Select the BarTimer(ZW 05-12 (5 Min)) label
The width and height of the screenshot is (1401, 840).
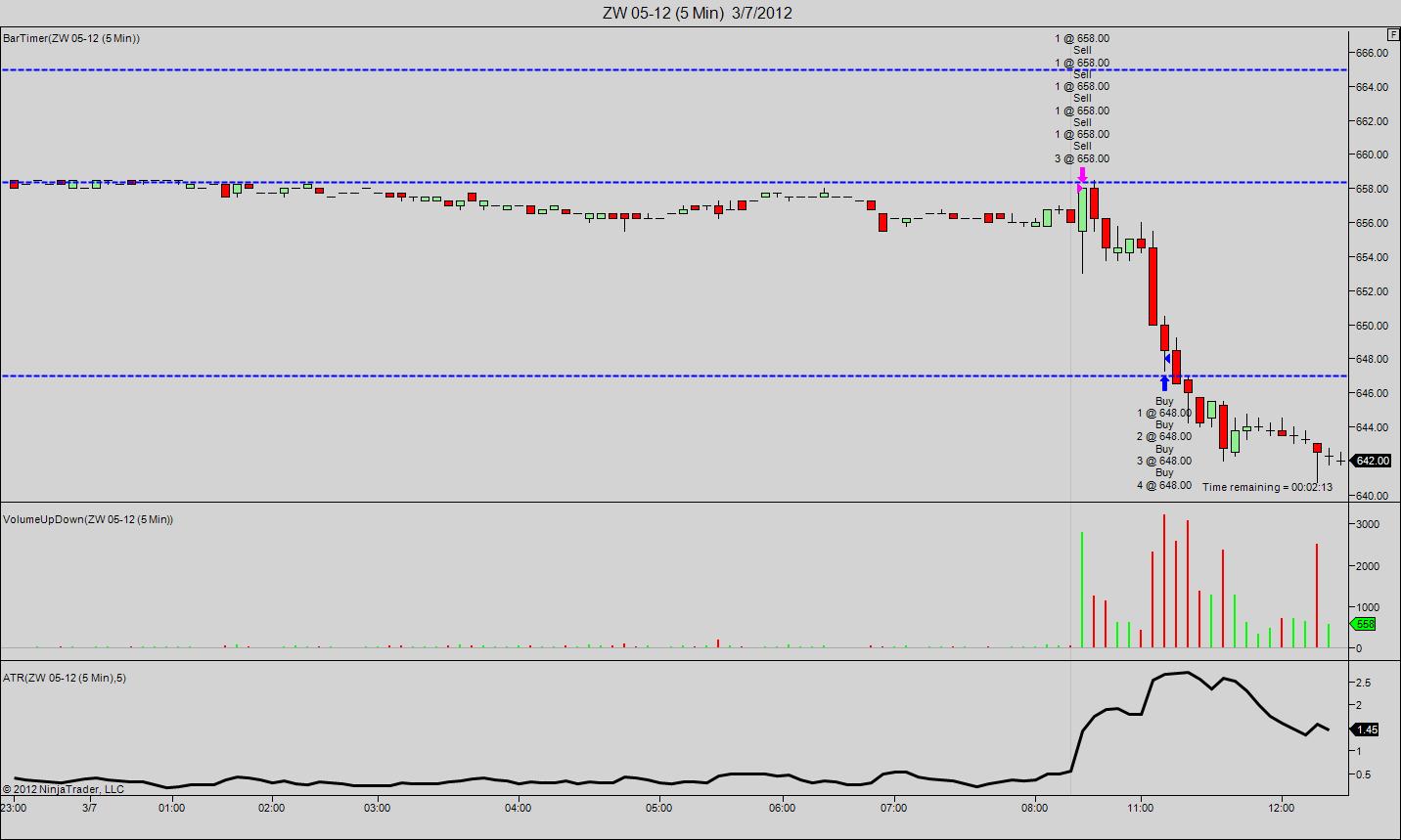pyautogui.click(x=71, y=38)
